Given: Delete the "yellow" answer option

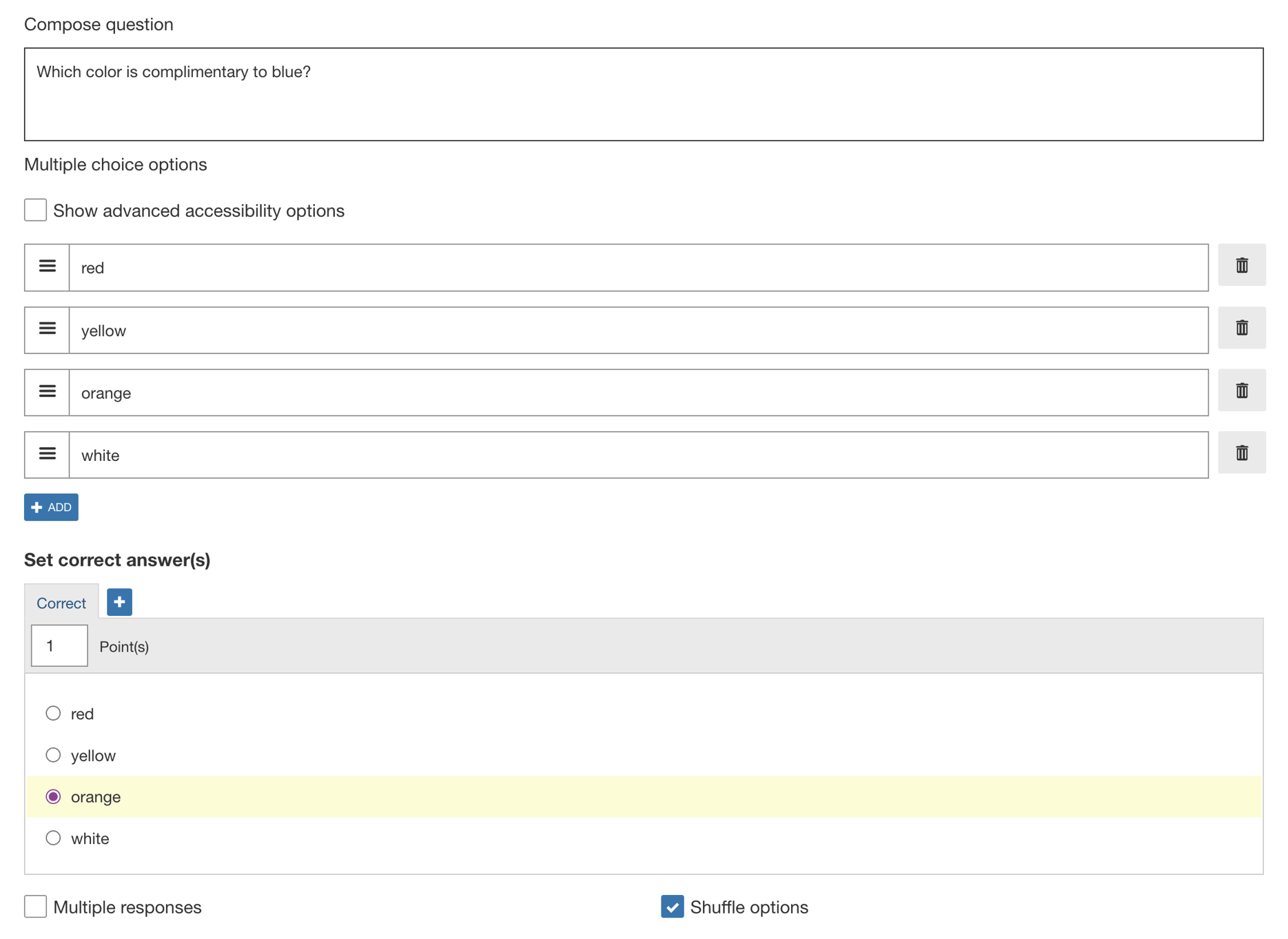Looking at the screenshot, I should (x=1241, y=329).
